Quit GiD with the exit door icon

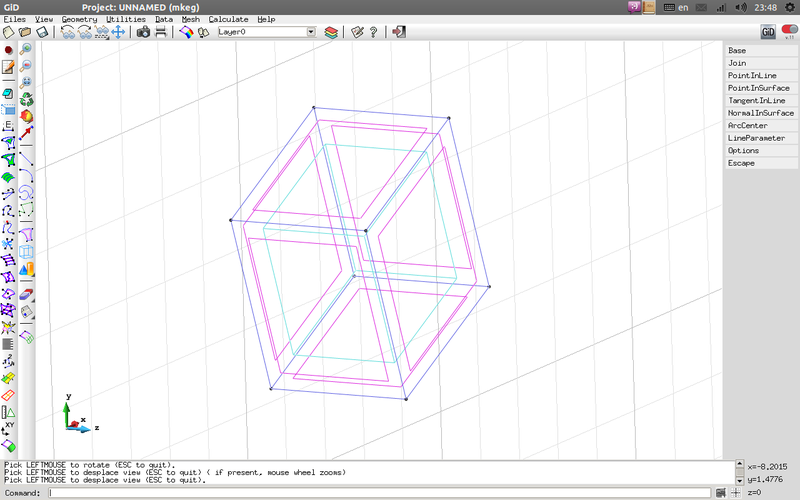398,32
